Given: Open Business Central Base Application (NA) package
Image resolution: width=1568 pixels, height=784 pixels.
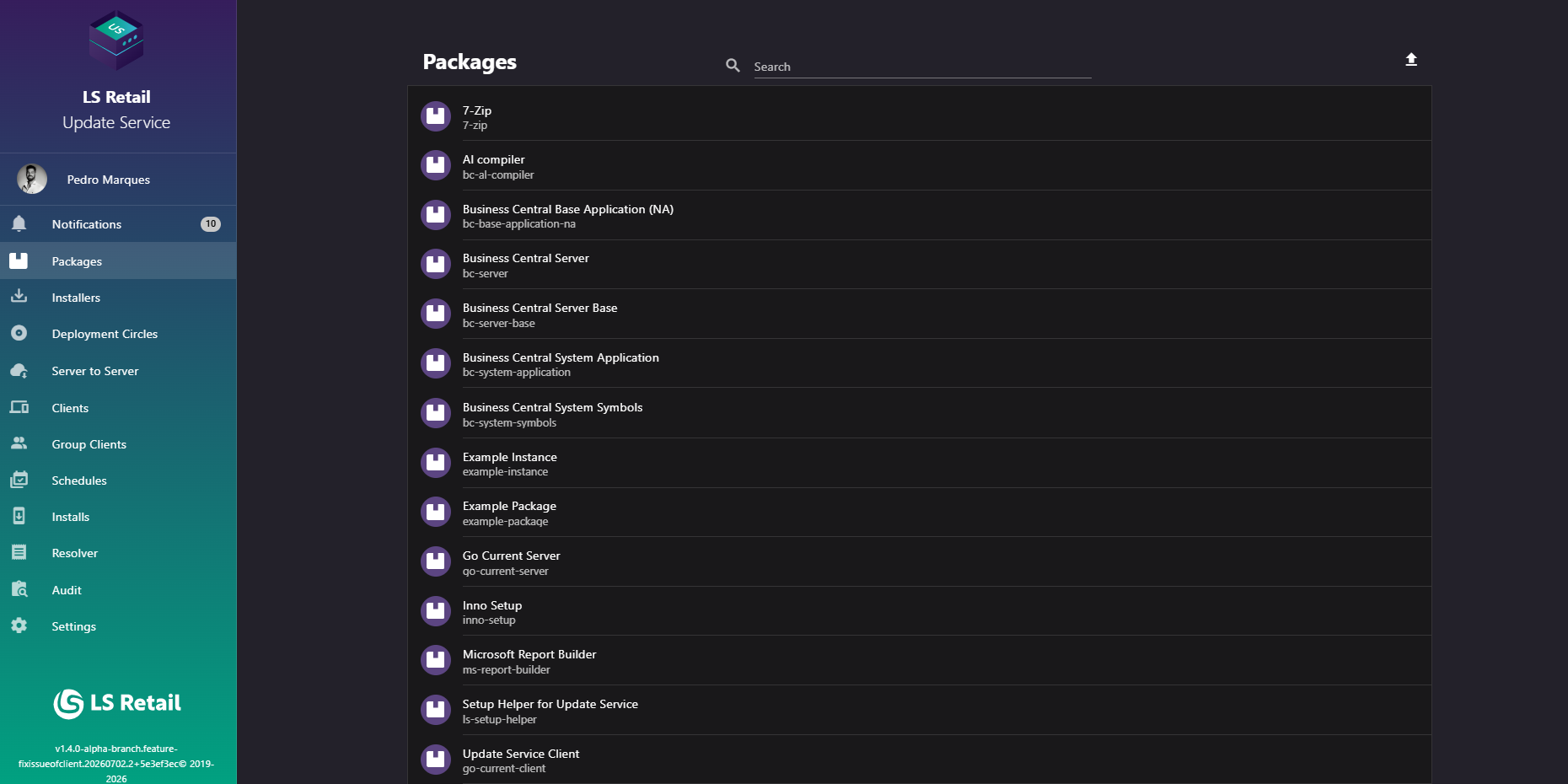Looking at the screenshot, I should point(920,215).
